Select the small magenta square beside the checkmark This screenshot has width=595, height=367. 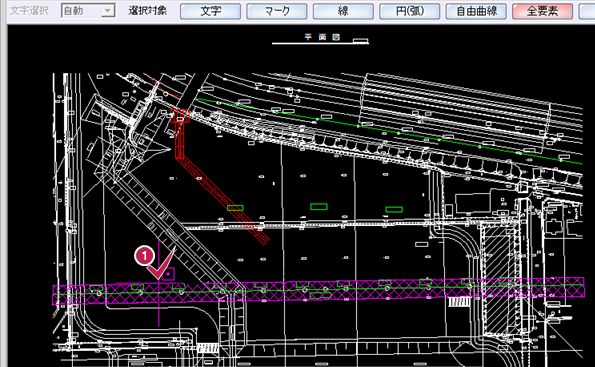coord(168,274)
